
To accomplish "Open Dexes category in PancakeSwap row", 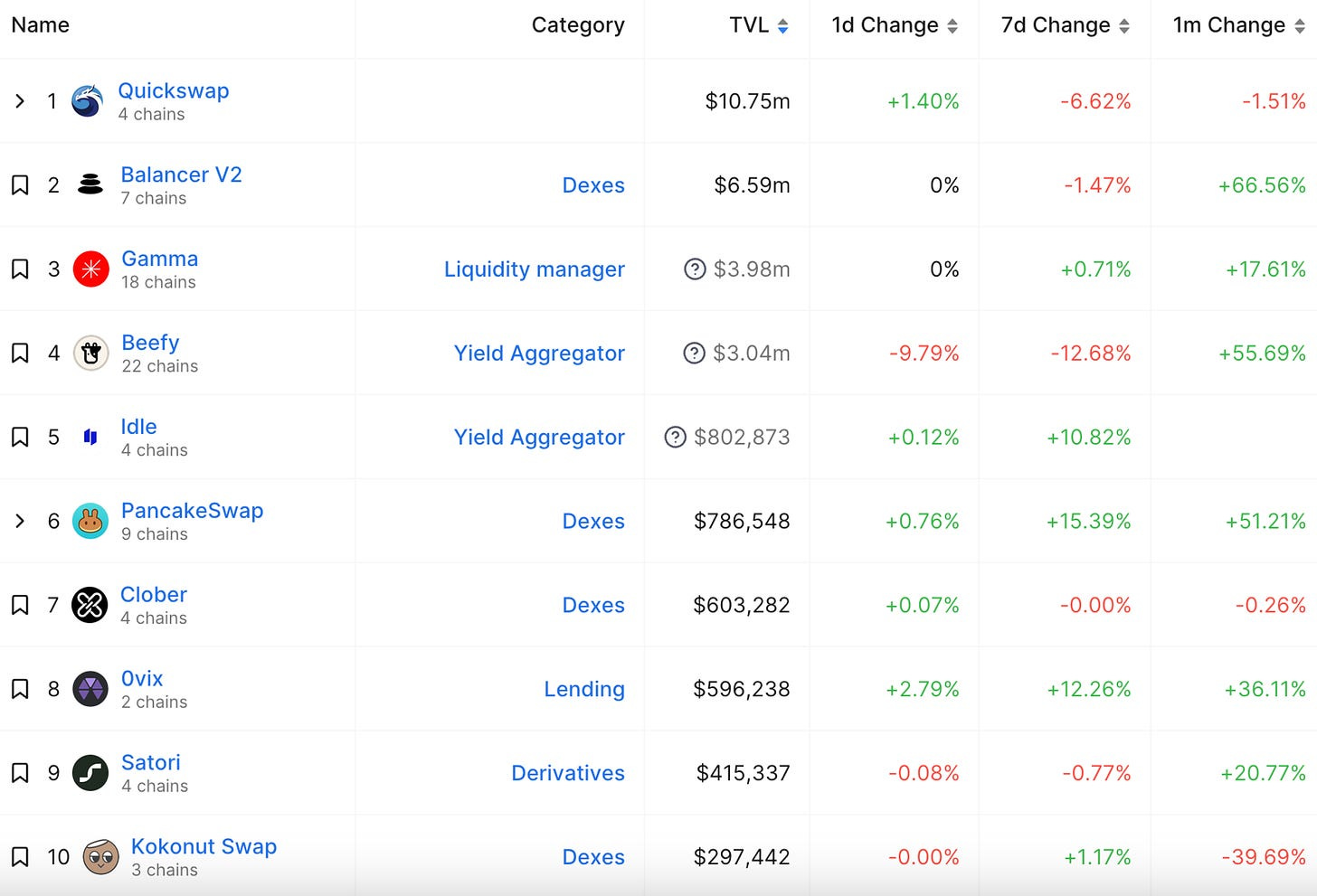I will (593, 522).
